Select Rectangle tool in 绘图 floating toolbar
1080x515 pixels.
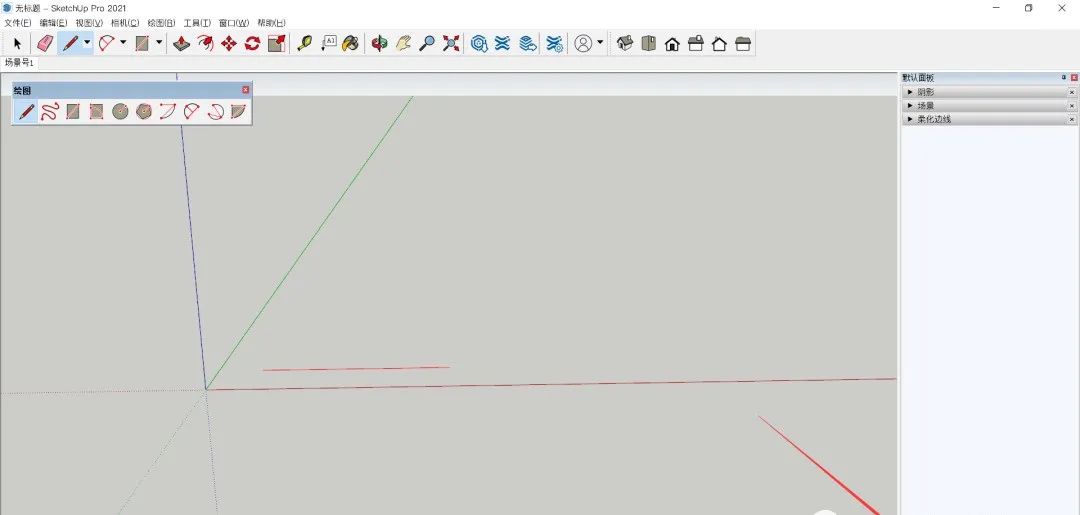pyautogui.click(x=73, y=111)
